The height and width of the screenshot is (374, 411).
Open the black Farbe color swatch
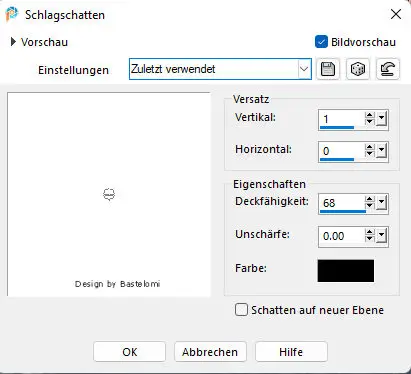coord(346,271)
